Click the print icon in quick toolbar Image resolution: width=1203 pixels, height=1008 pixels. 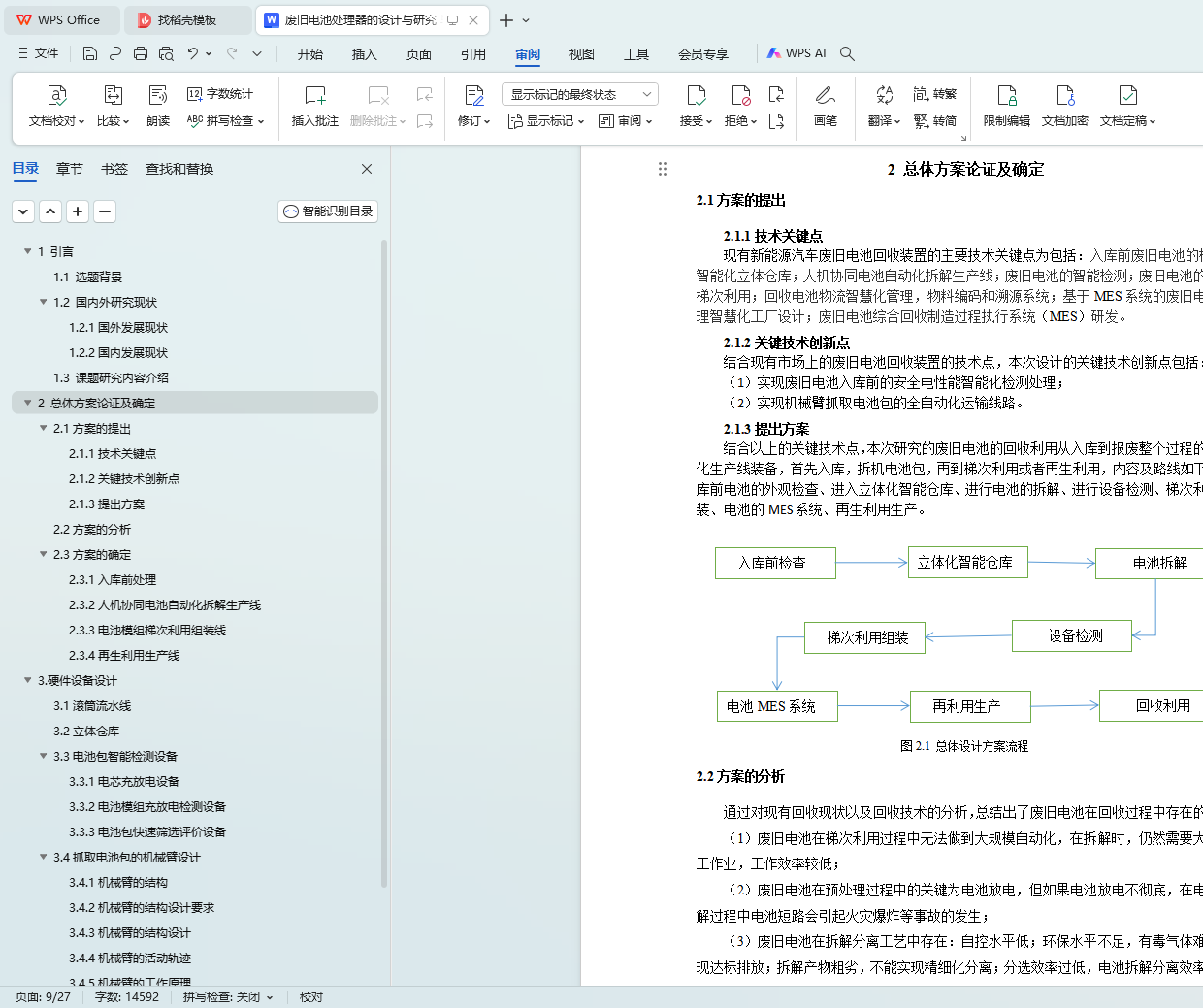(x=141, y=53)
